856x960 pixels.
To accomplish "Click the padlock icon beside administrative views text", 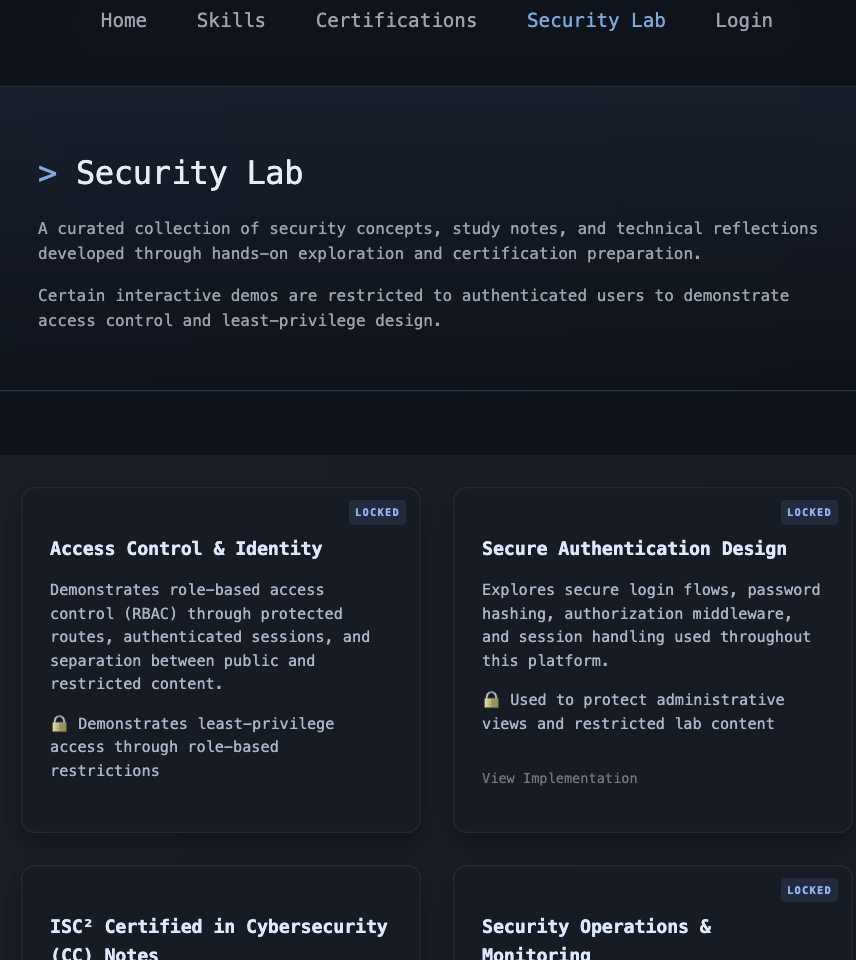I will (491, 700).
